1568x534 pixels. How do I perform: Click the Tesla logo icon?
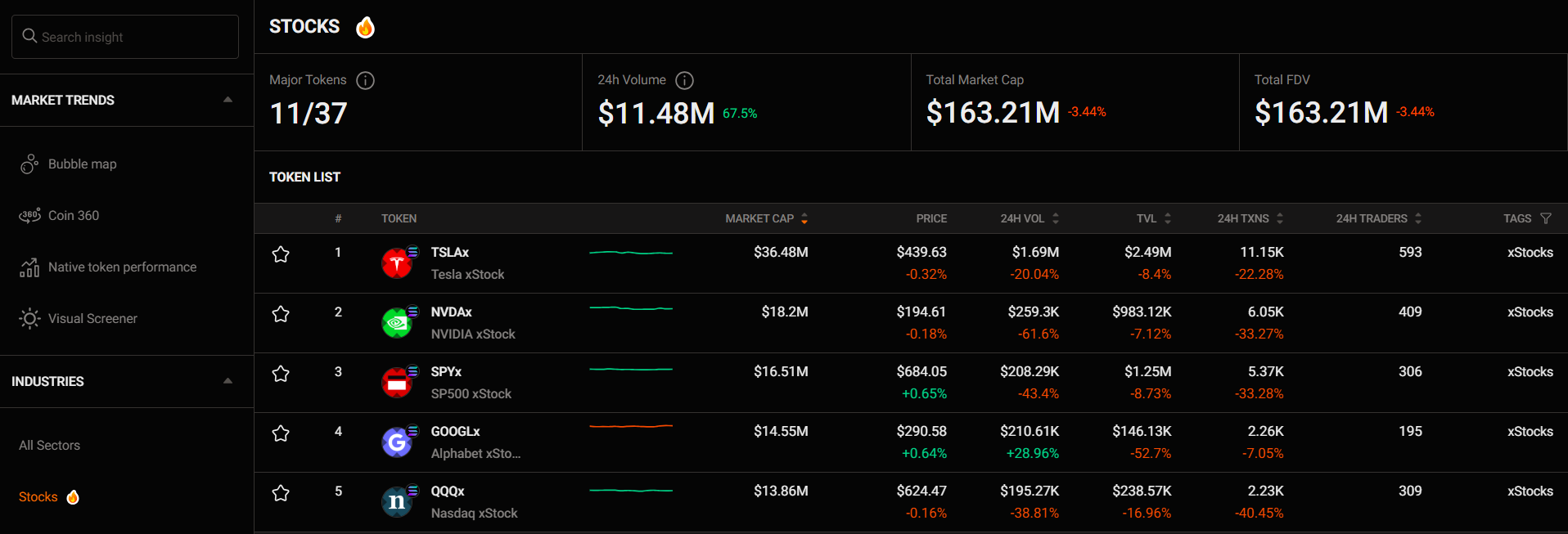coord(397,263)
